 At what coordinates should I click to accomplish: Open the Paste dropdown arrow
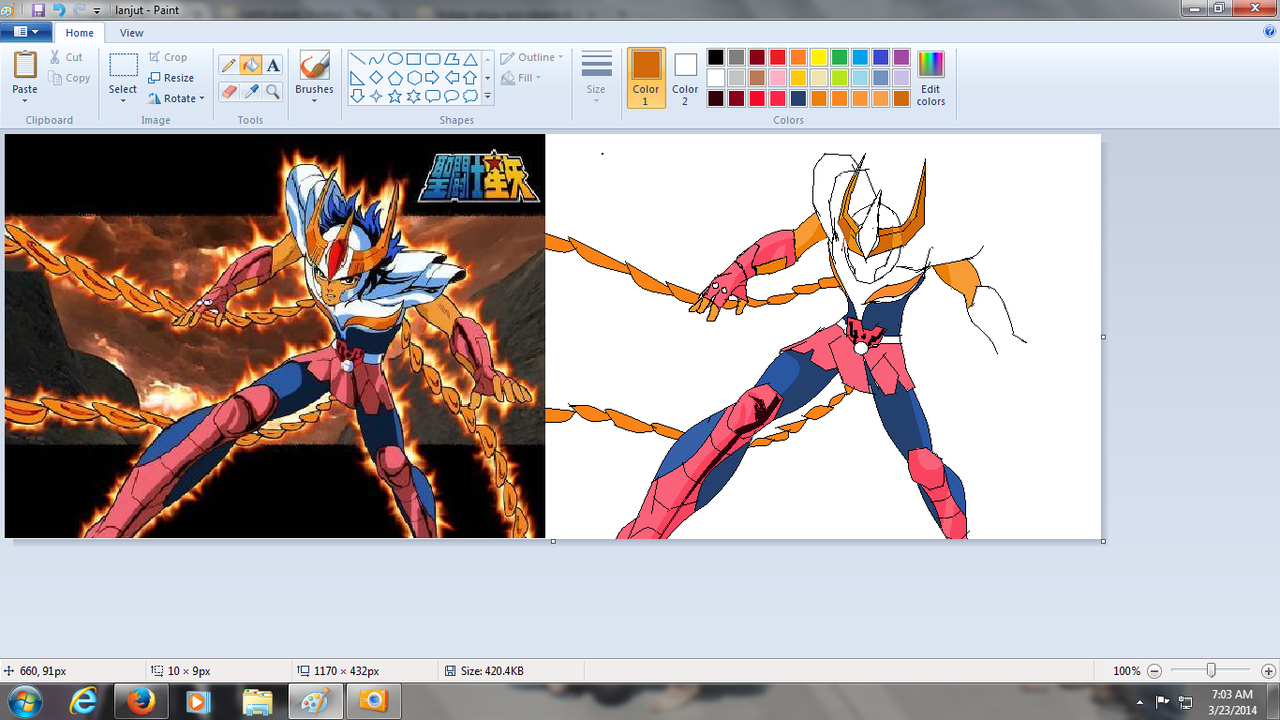point(25,101)
